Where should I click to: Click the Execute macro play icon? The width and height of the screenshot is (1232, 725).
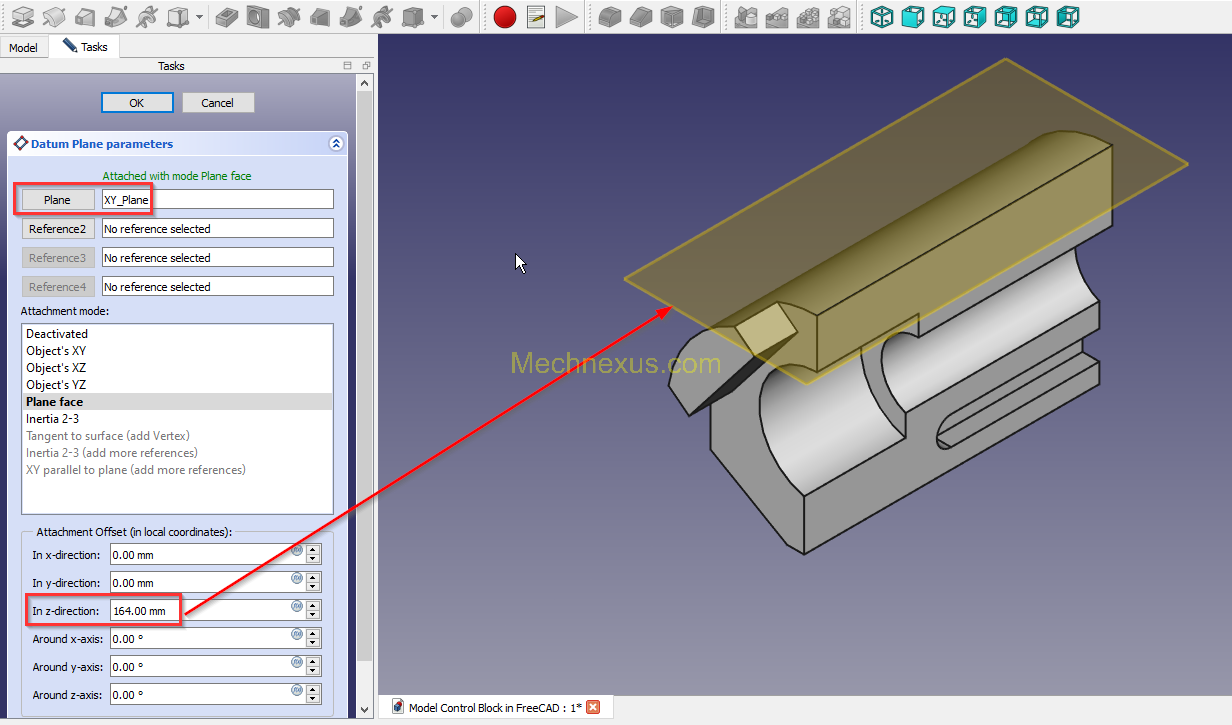(567, 16)
